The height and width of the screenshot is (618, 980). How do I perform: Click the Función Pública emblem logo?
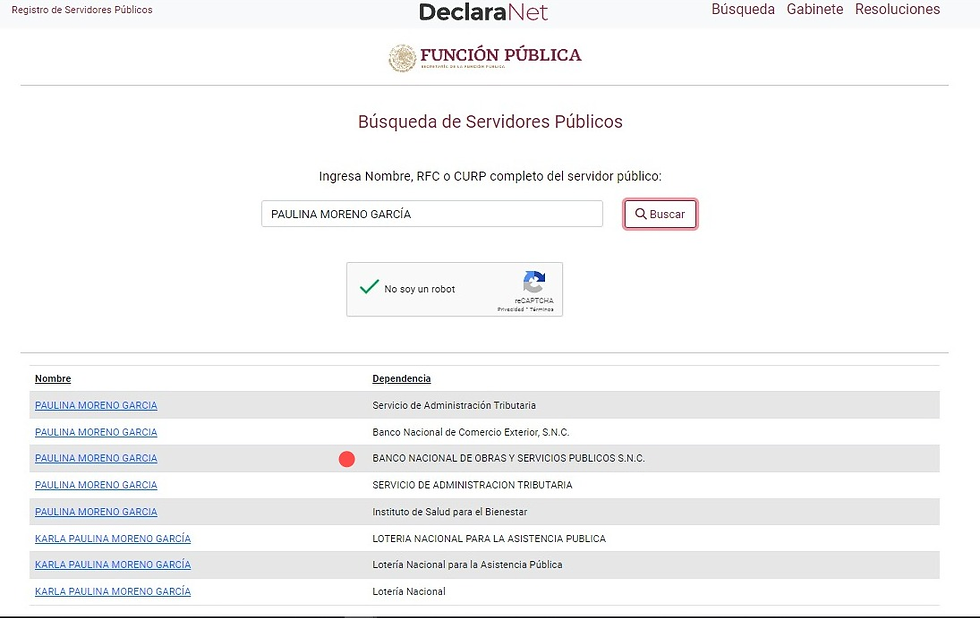(484, 57)
